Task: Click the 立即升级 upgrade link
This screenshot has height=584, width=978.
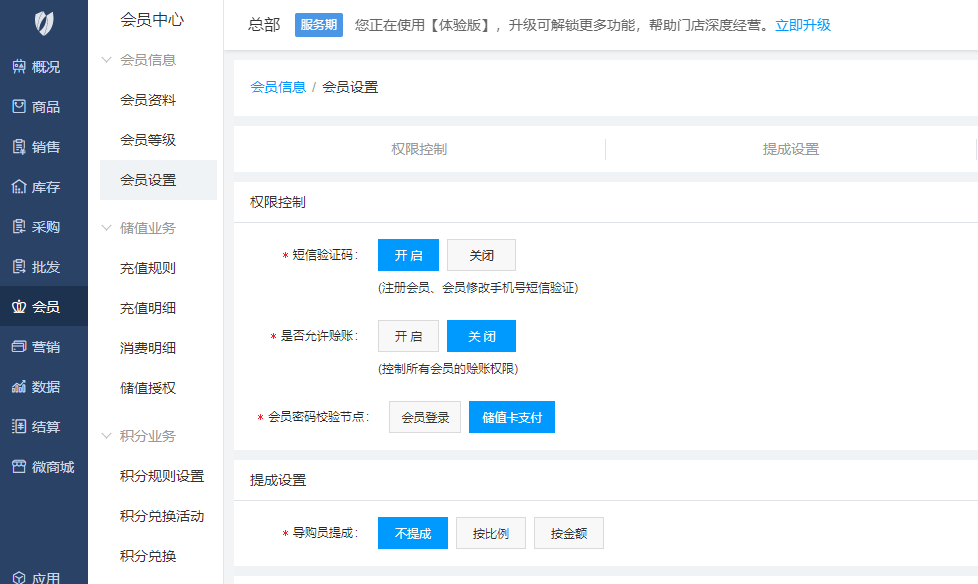Action: coord(802,25)
